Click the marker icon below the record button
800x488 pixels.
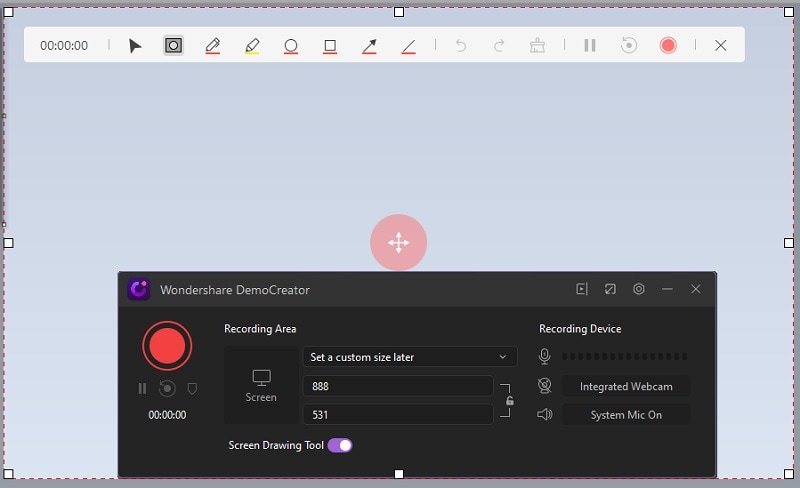coord(192,389)
